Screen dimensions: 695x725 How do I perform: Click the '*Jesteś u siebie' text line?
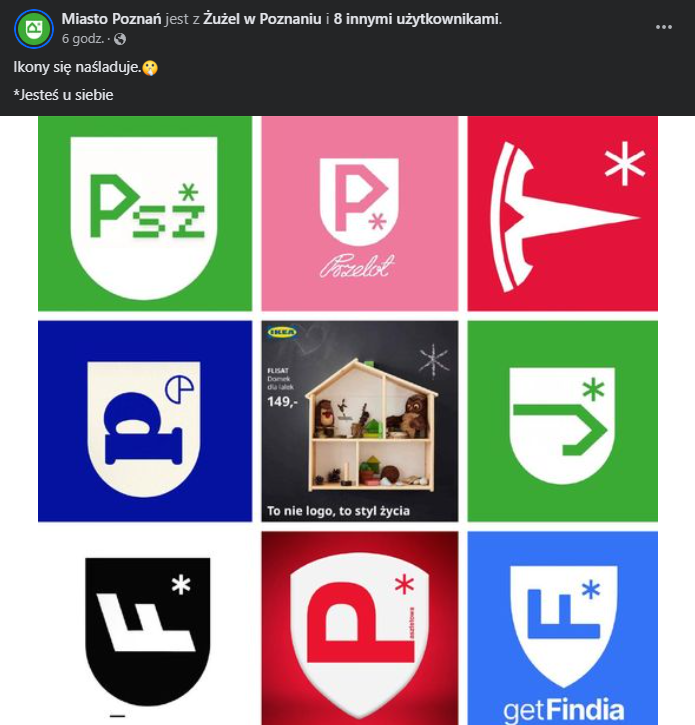64,95
